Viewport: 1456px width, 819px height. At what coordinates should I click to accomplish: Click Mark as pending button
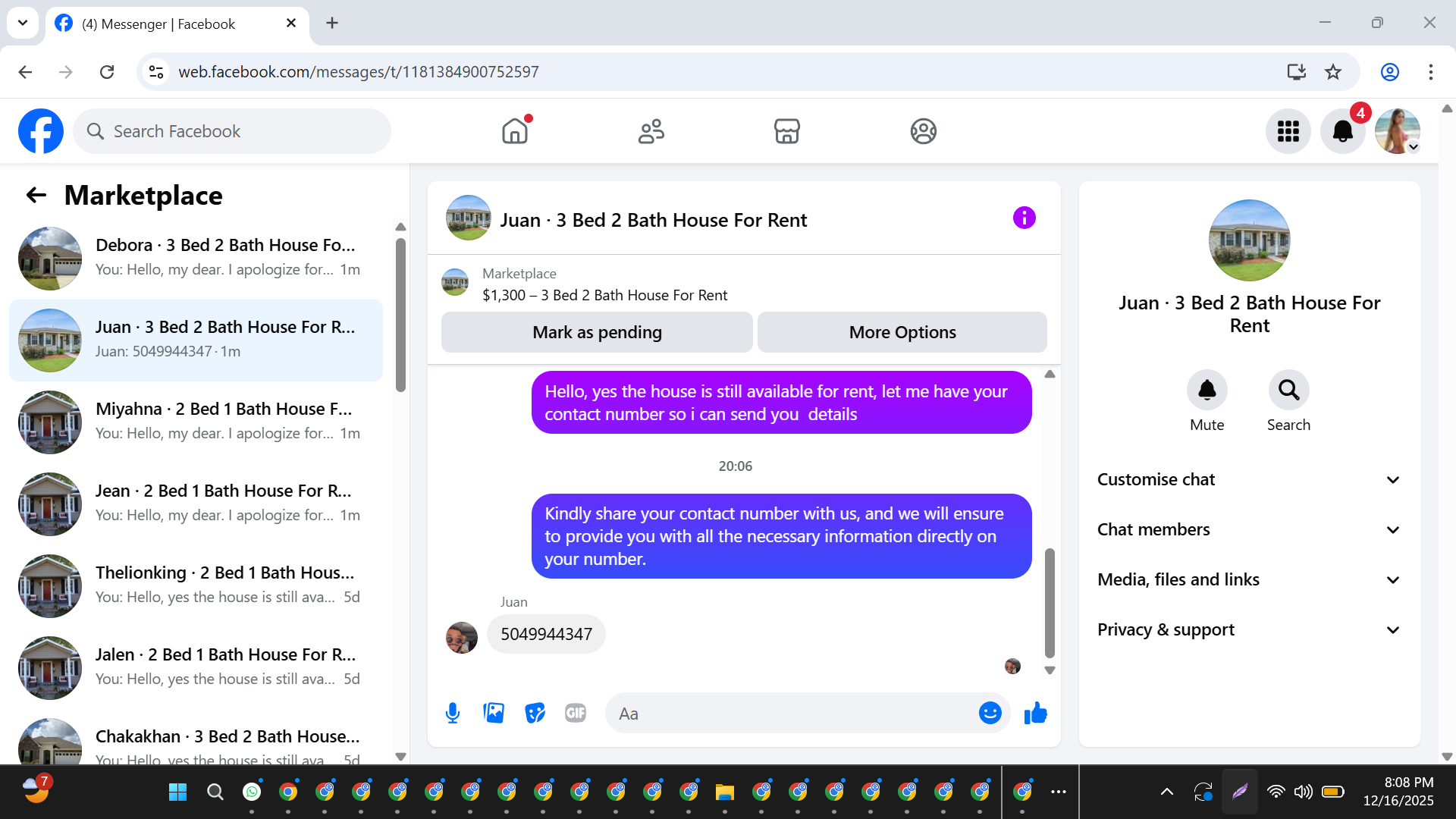[x=597, y=332]
